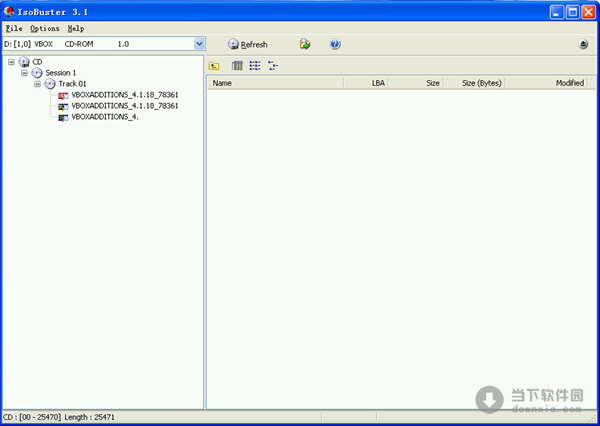Click the blue help question mark icon

coord(335,44)
